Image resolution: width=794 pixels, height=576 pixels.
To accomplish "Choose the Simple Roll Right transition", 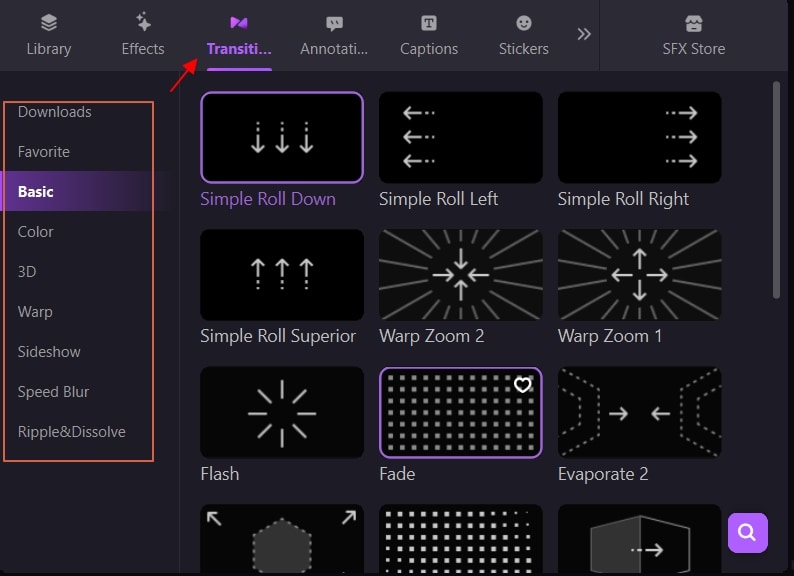I will 639,137.
